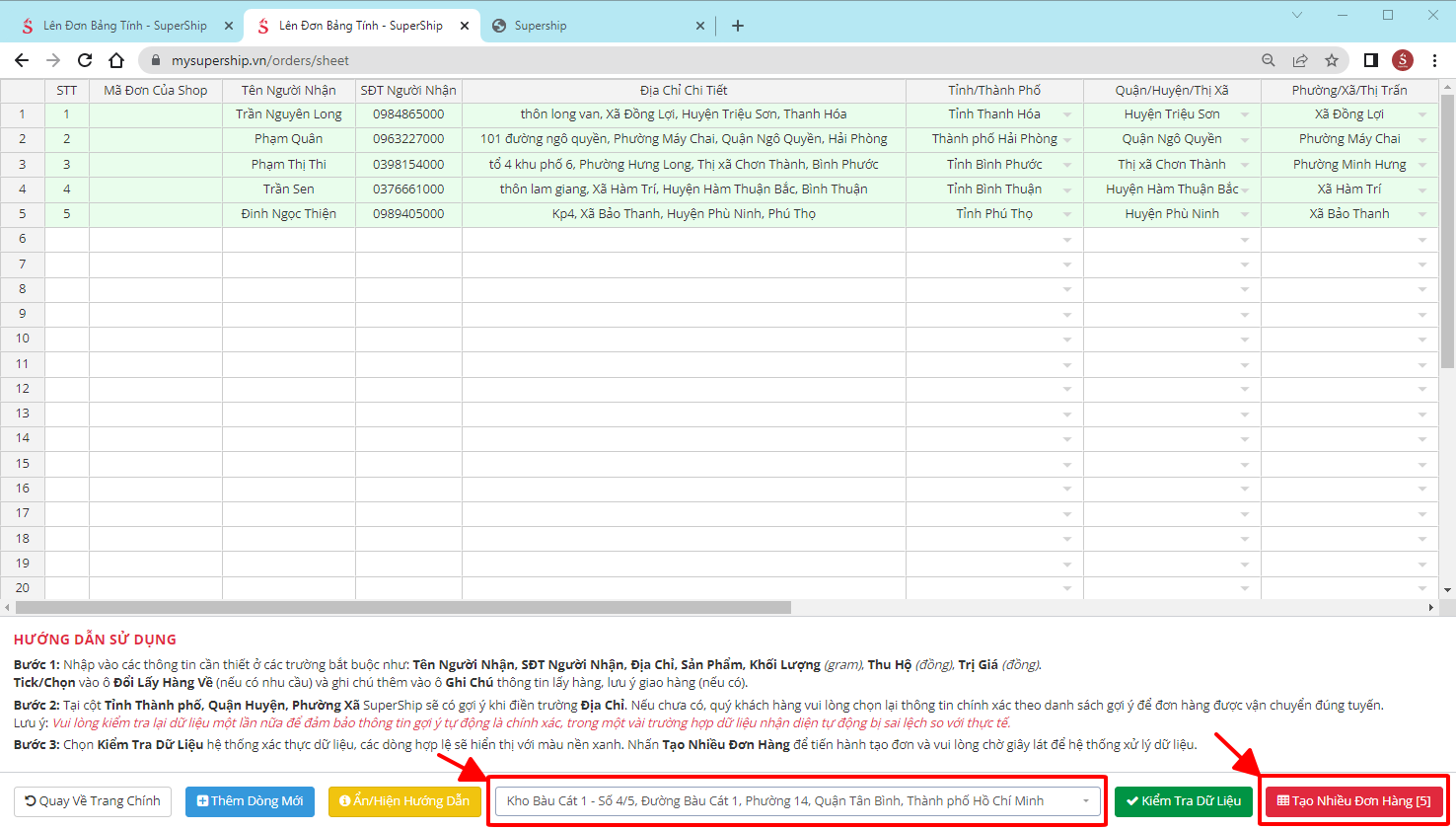Close the first Lên Đơn Bảng Tính tab
Screen dimensions: 1456x830
[229, 26]
